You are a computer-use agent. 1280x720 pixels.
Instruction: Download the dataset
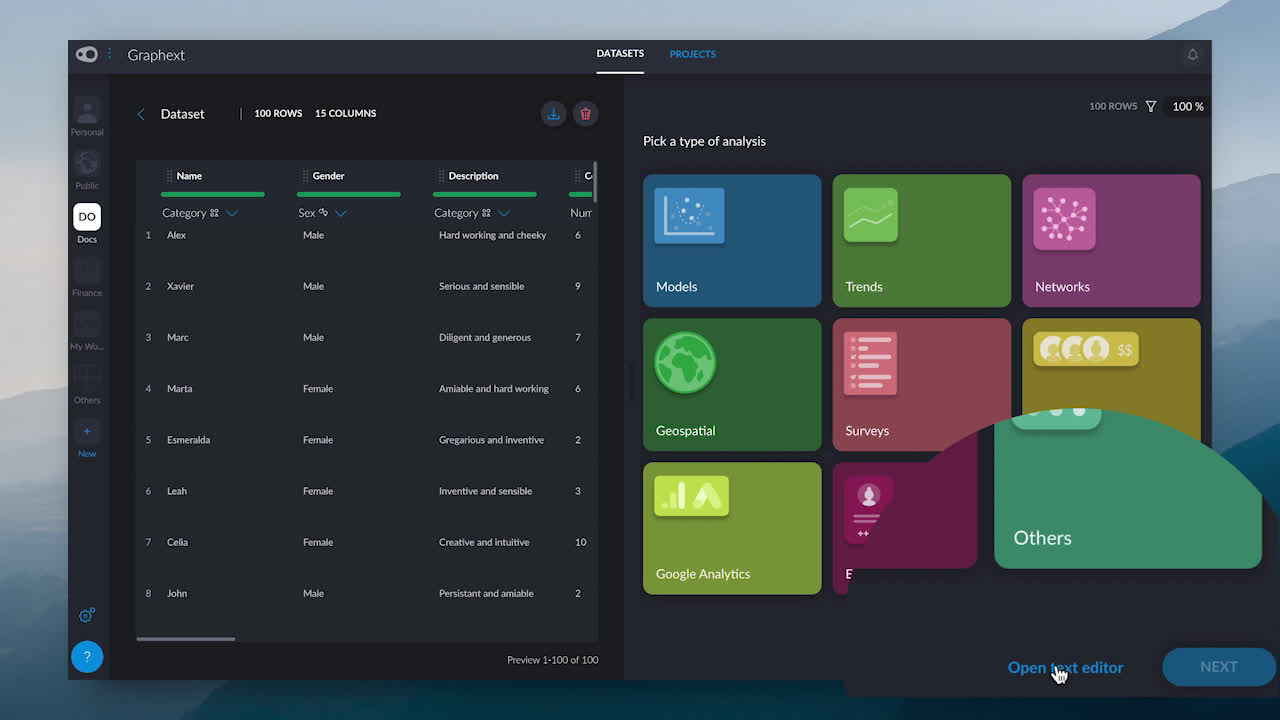(x=553, y=114)
